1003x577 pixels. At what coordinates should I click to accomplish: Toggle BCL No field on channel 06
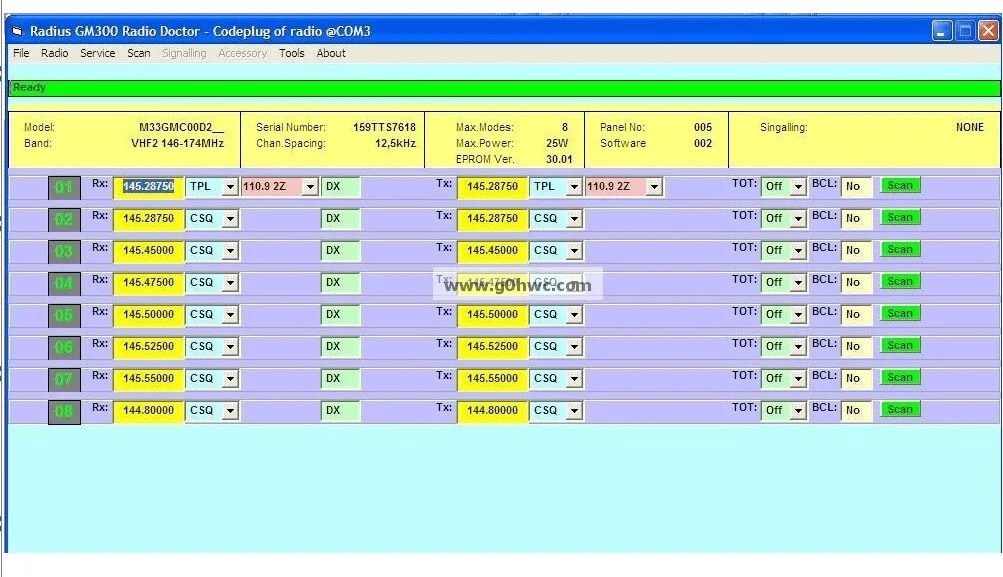[x=856, y=347]
